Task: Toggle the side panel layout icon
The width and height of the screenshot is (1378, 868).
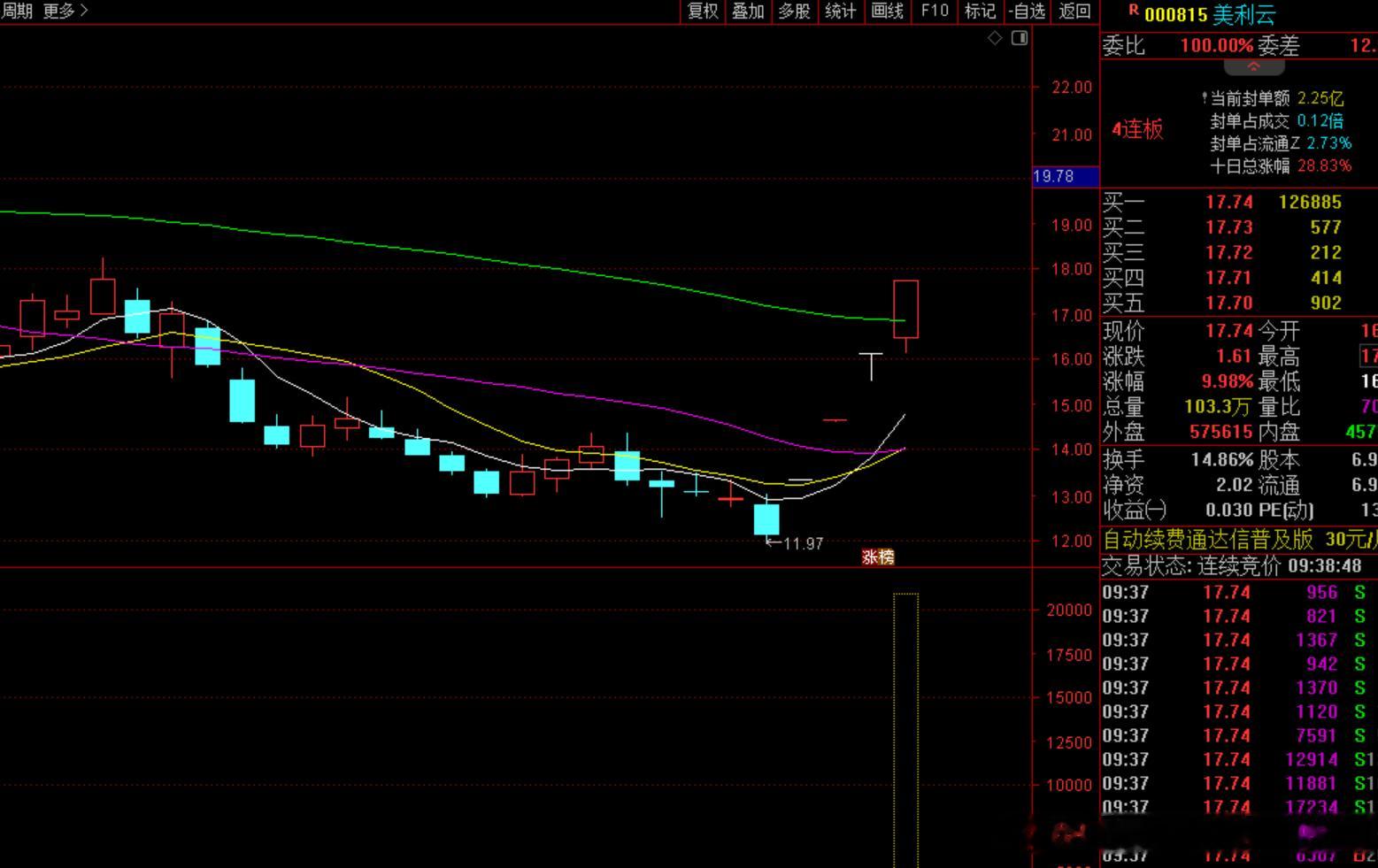Action: pyautogui.click(x=1020, y=38)
